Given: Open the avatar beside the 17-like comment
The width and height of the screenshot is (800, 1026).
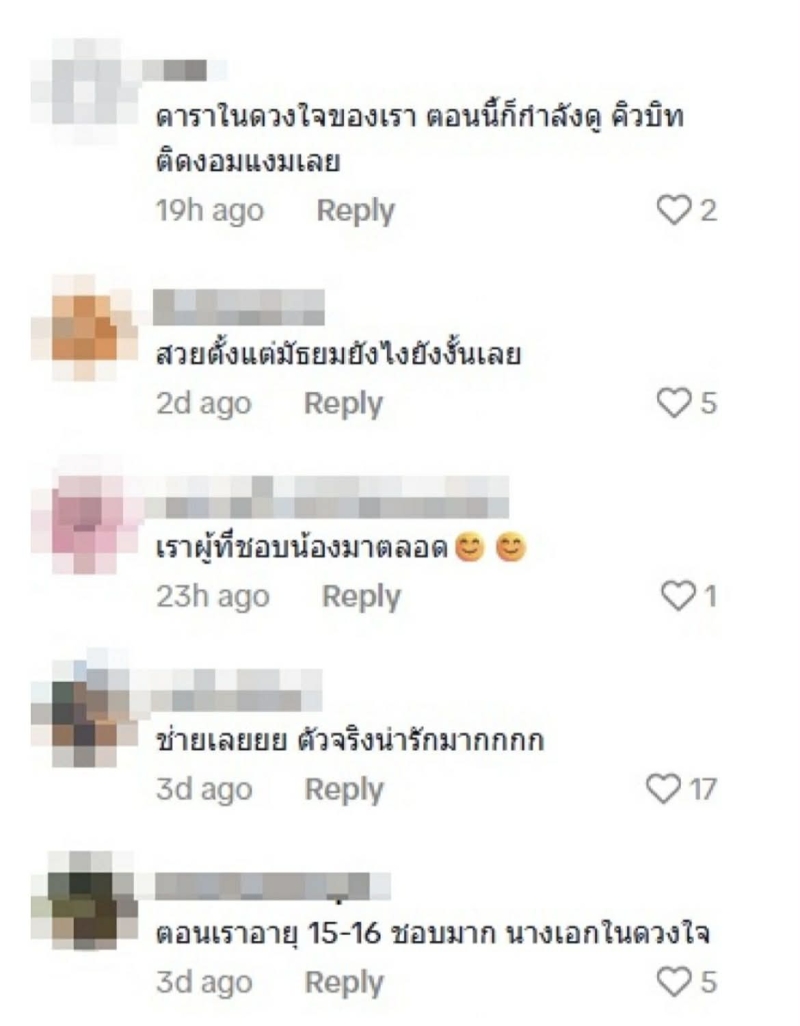Looking at the screenshot, I should click(85, 715).
